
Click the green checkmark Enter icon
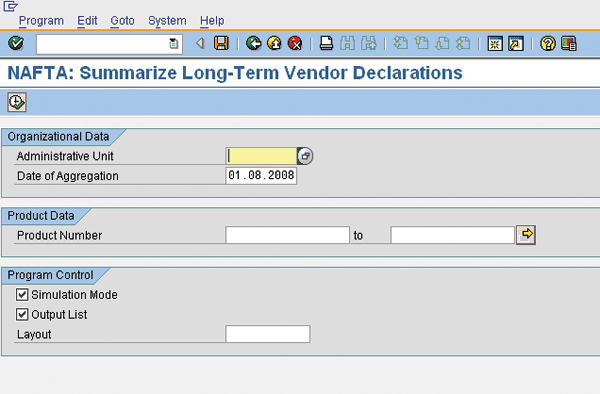coord(16,43)
